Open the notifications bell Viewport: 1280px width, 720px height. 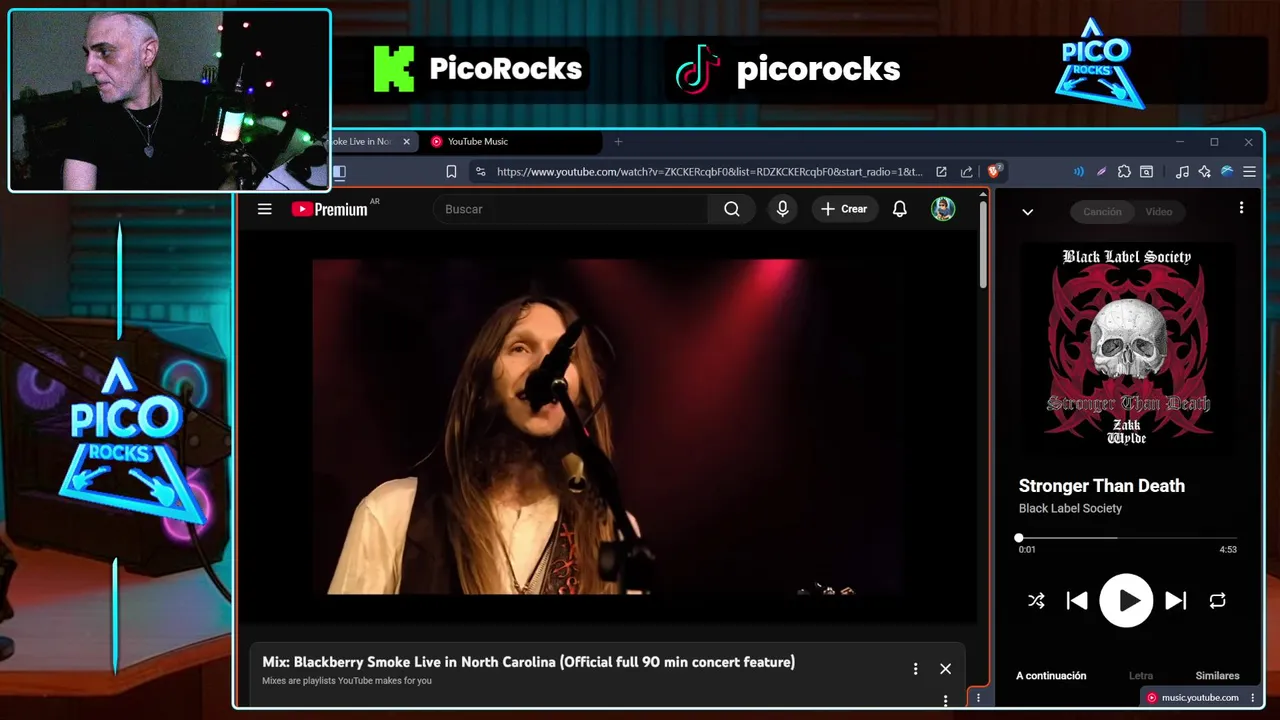coord(900,209)
